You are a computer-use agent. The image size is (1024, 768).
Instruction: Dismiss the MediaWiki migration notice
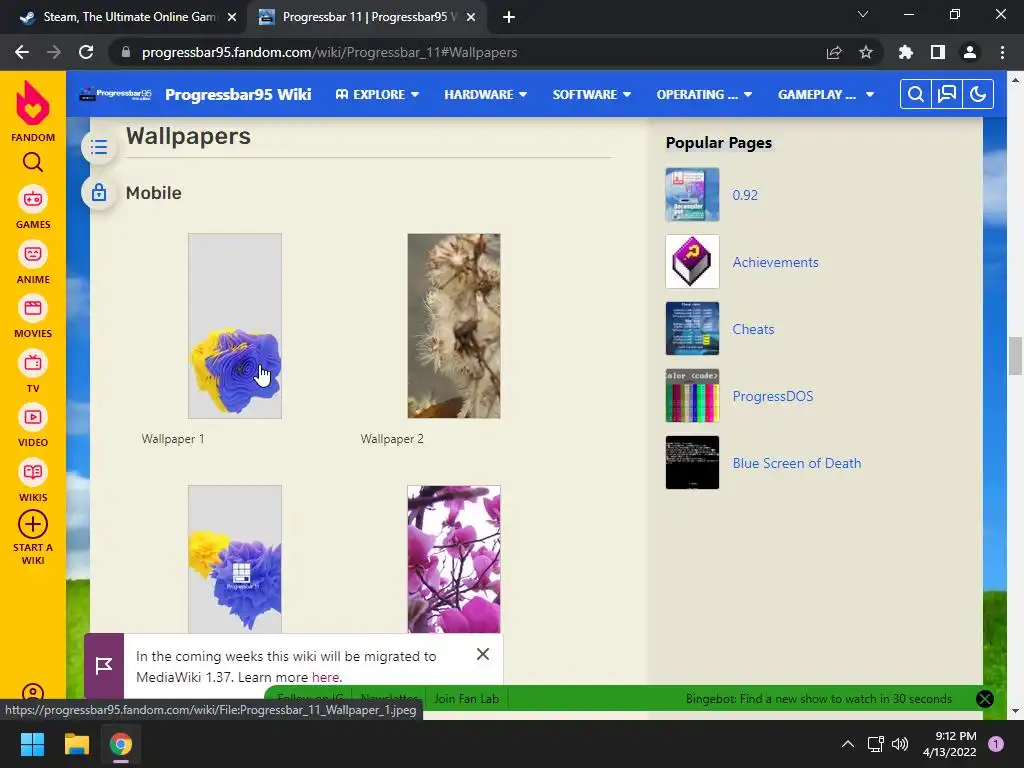483,654
